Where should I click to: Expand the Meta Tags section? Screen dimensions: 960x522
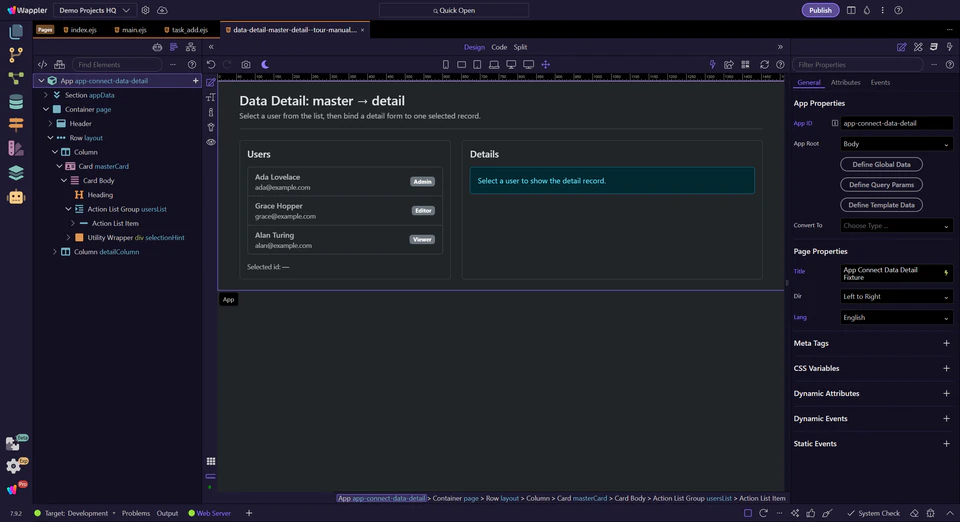click(946, 343)
